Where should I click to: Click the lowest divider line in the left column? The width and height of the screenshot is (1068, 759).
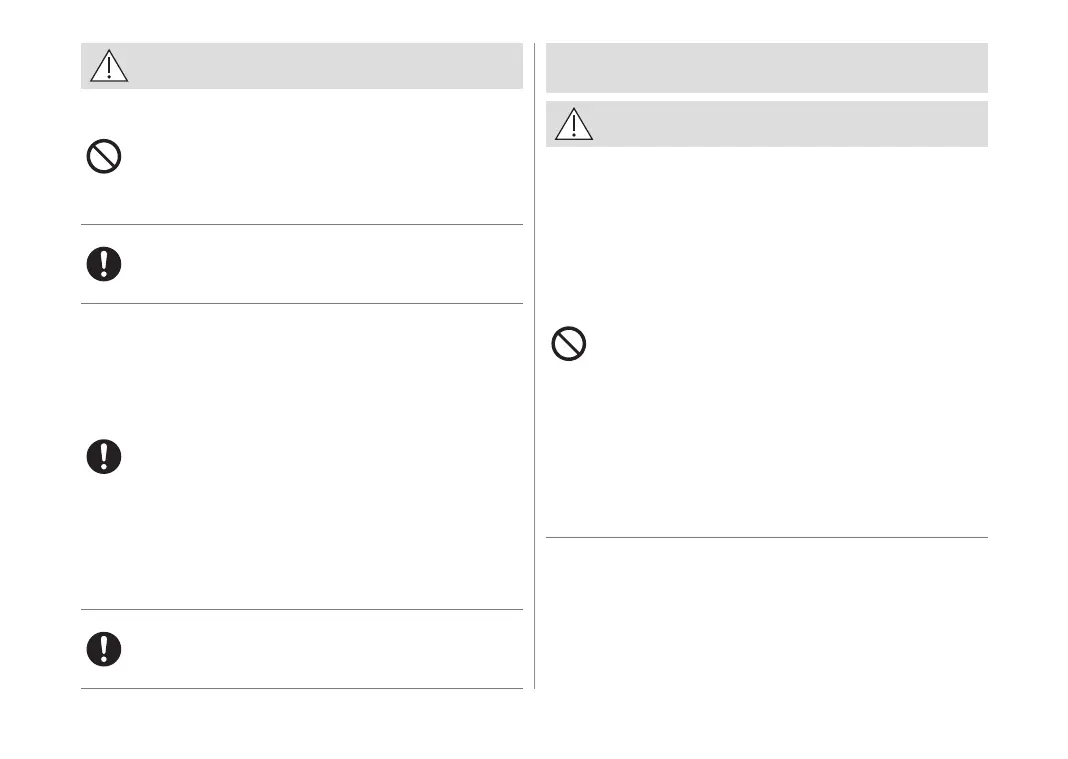(301, 688)
